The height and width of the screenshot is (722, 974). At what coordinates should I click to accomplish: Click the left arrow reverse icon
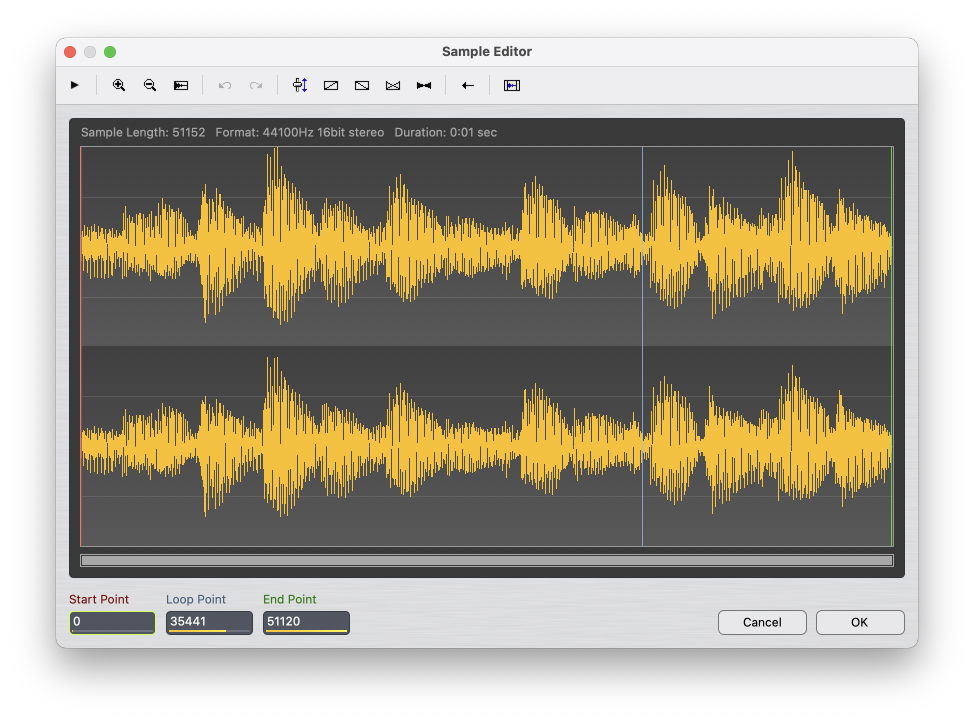click(467, 86)
